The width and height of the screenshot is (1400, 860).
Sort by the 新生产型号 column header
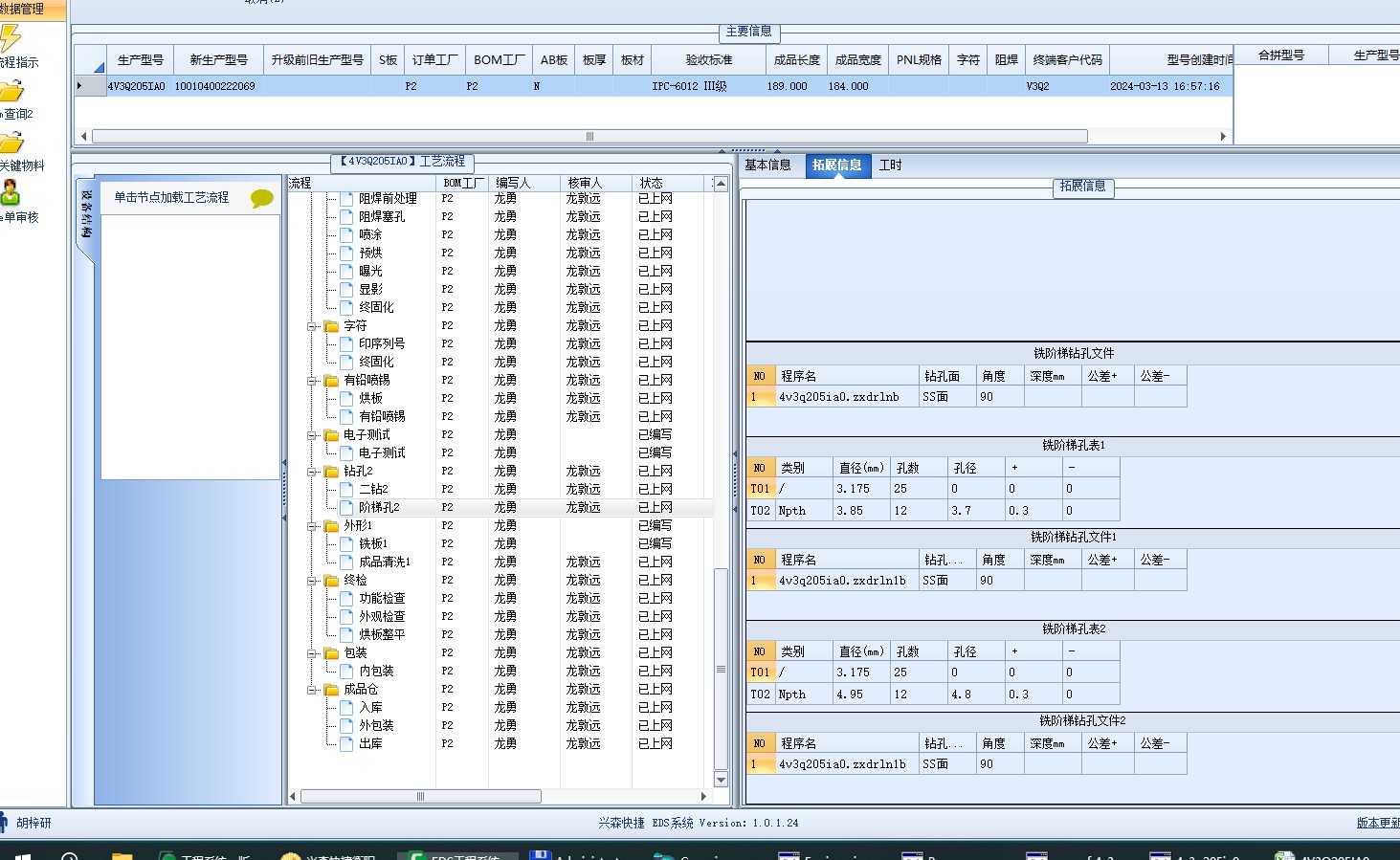tap(219, 60)
